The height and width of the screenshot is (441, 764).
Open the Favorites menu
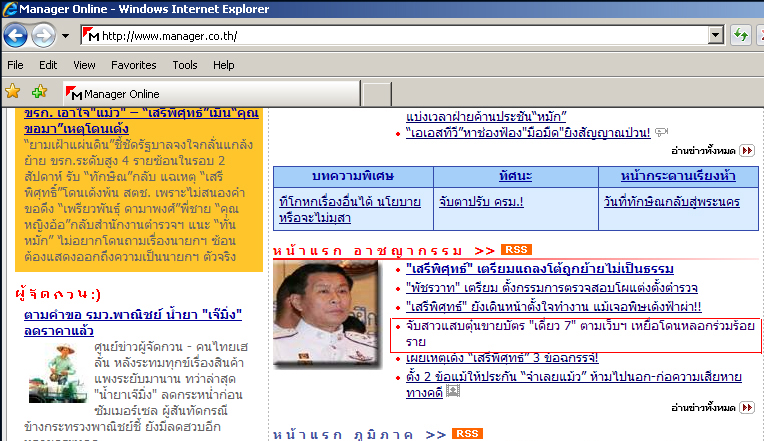(134, 65)
